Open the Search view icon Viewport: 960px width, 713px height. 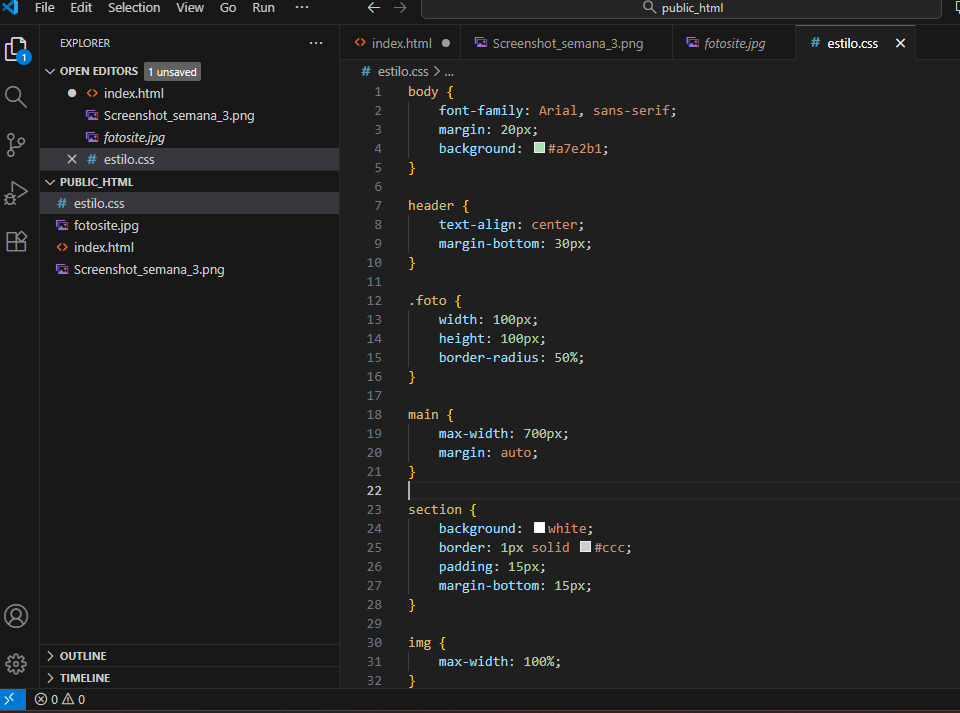click(16, 97)
